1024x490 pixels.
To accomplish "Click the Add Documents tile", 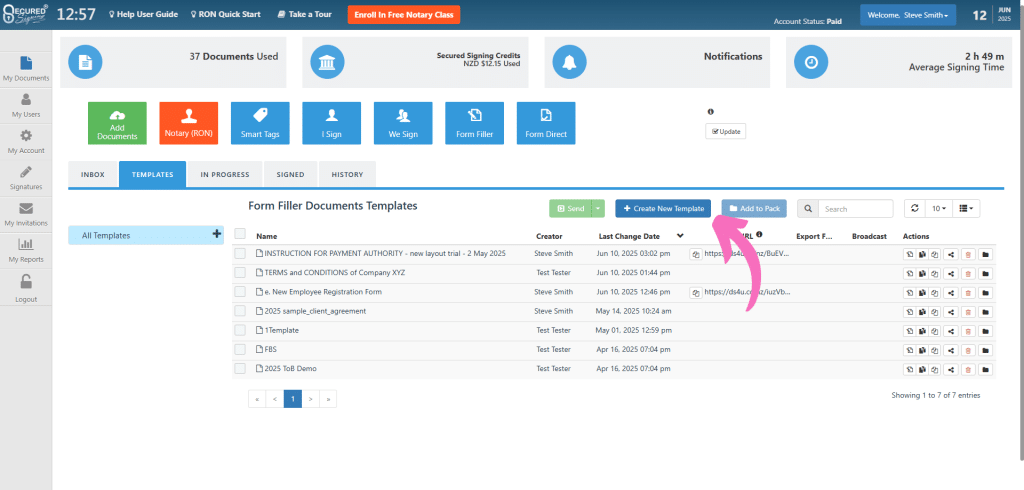I will pos(117,124).
